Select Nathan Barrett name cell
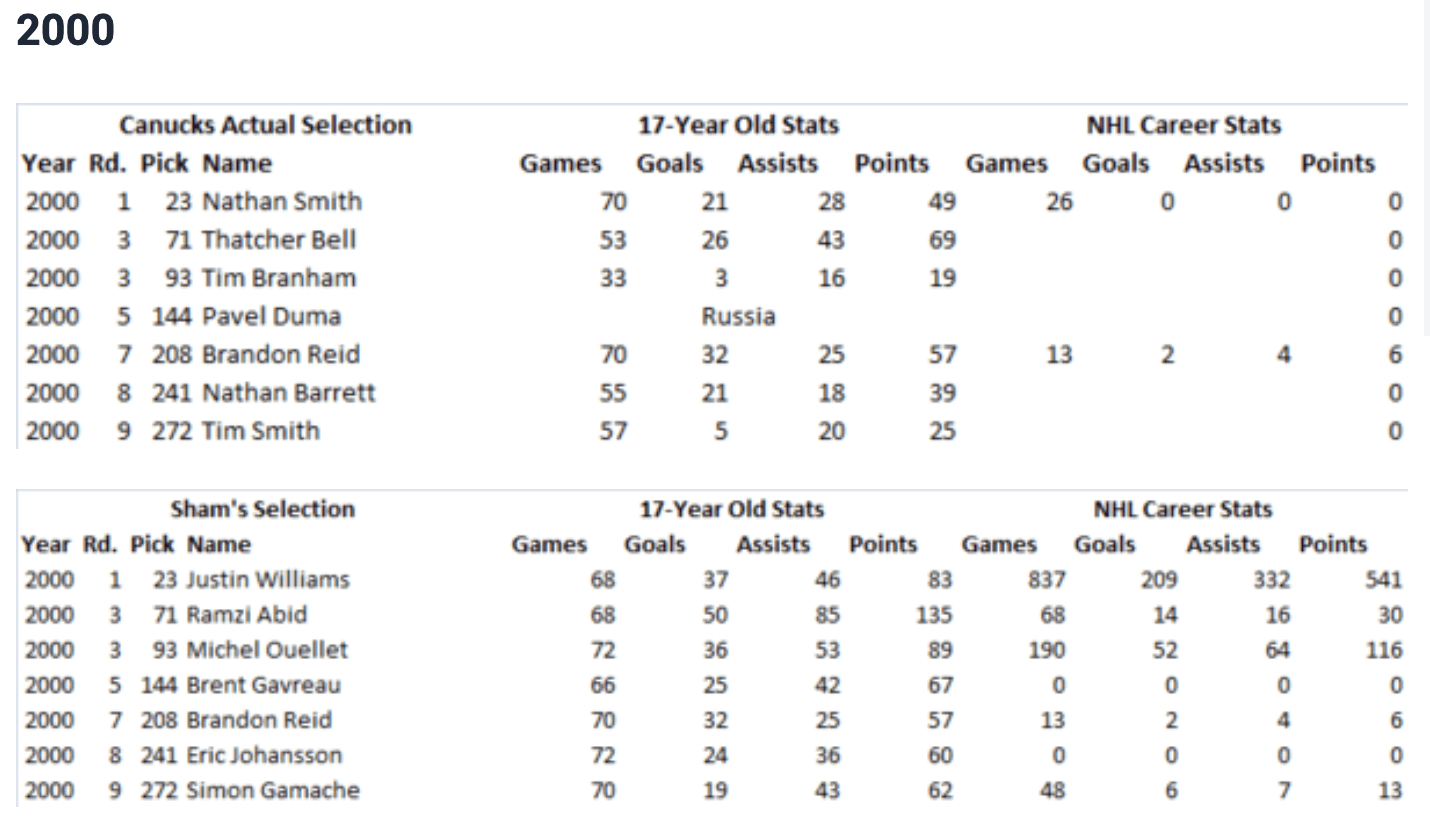This screenshot has height=822, width=1430. pyautogui.click(x=289, y=393)
